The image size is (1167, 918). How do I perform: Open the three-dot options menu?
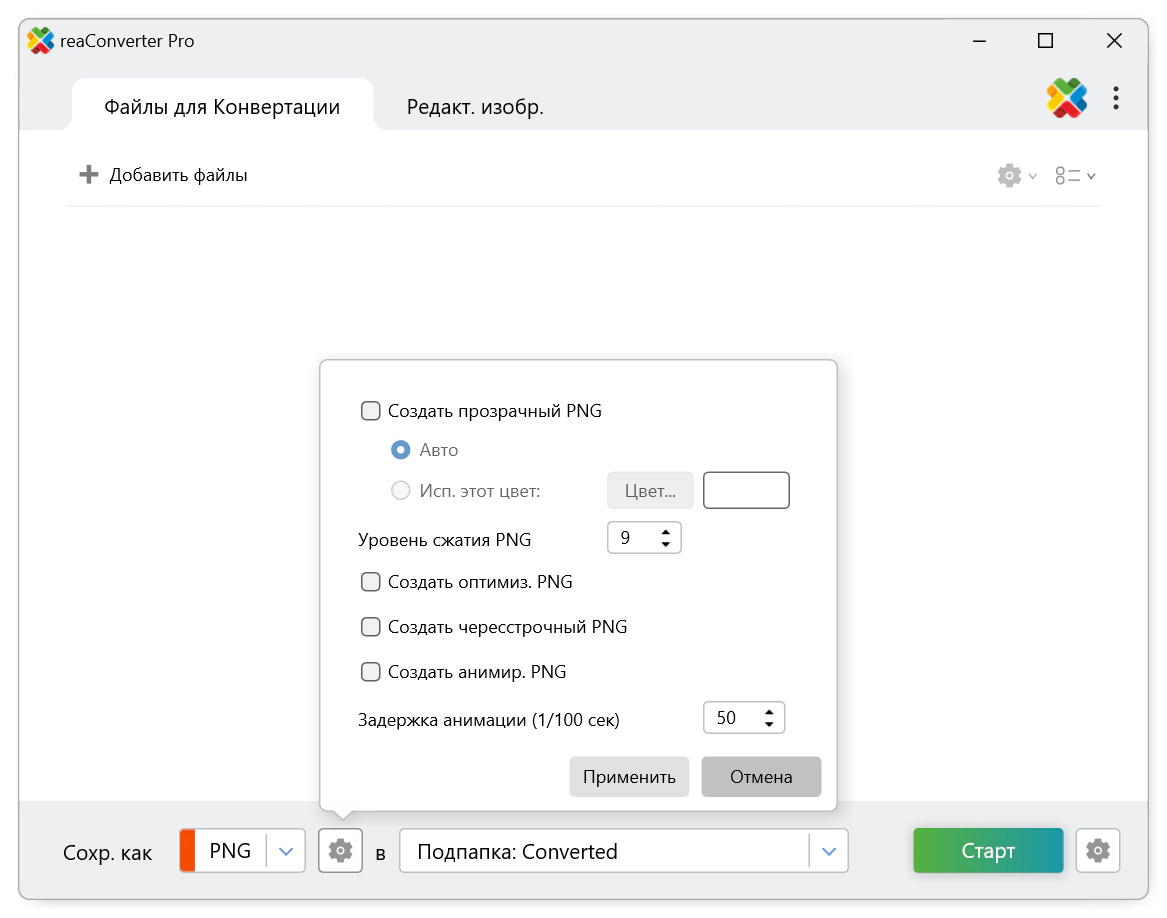1116,98
